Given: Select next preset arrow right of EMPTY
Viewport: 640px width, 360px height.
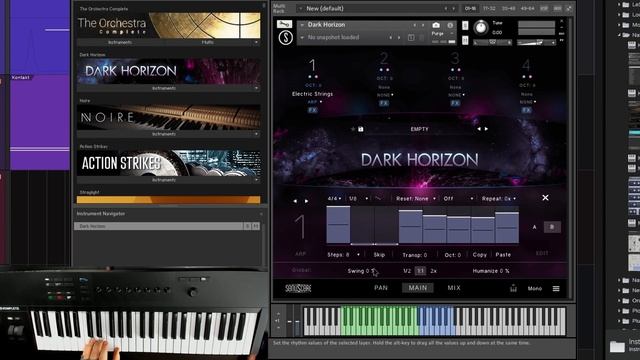Looking at the screenshot, I should click(x=486, y=129).
